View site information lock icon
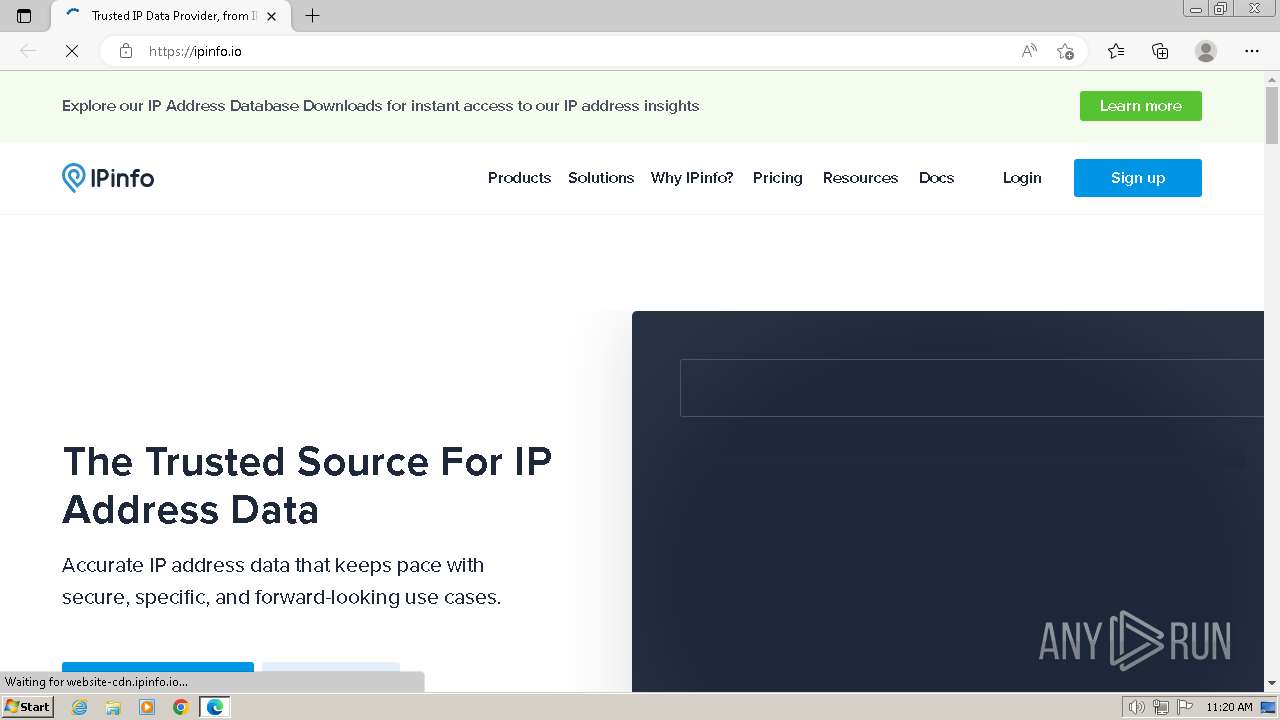 click(x=126, y=51)
